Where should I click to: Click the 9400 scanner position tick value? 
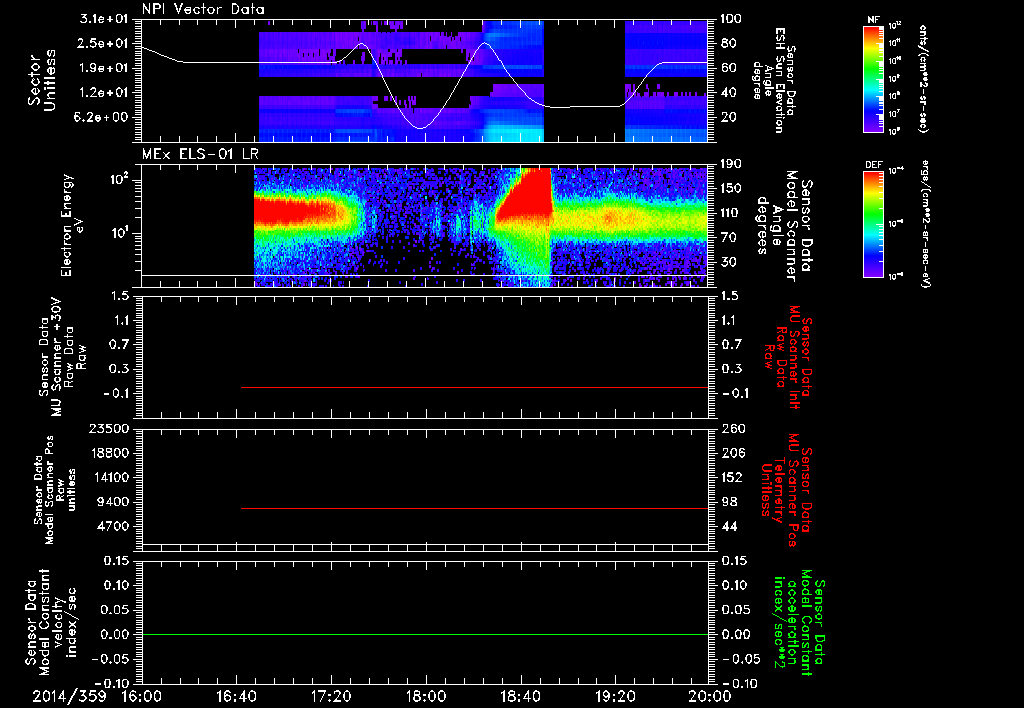point(112,502)
